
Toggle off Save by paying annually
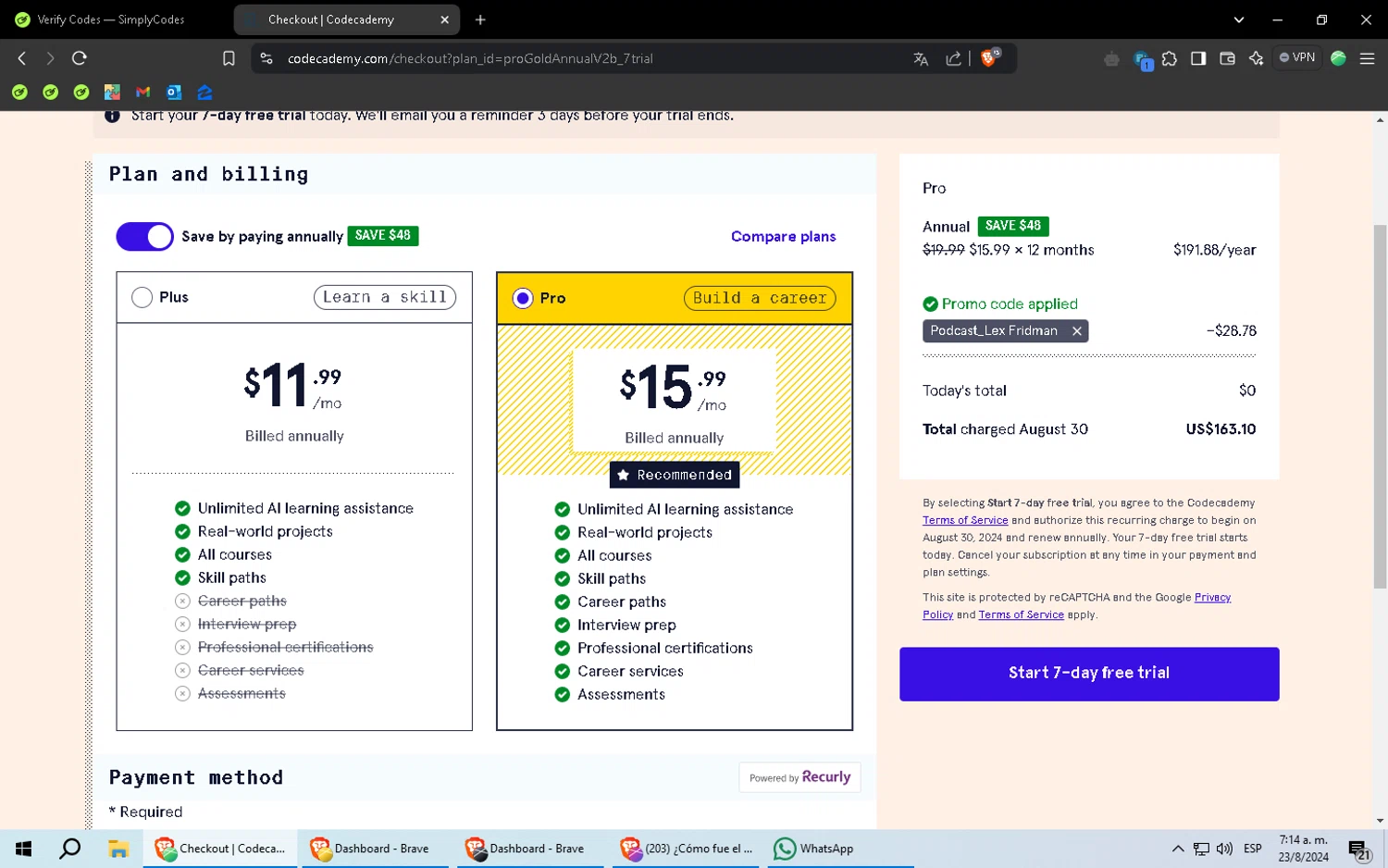click(144, 237)
